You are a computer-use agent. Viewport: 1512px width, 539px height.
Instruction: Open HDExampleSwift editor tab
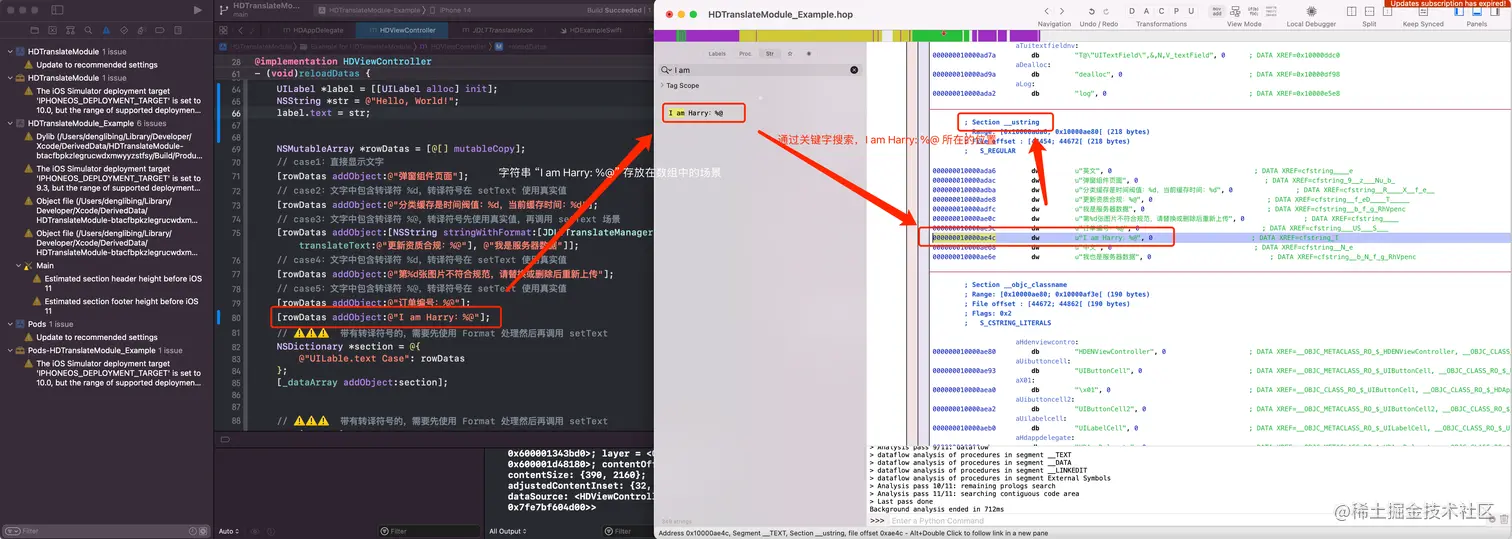pos(593,31)
